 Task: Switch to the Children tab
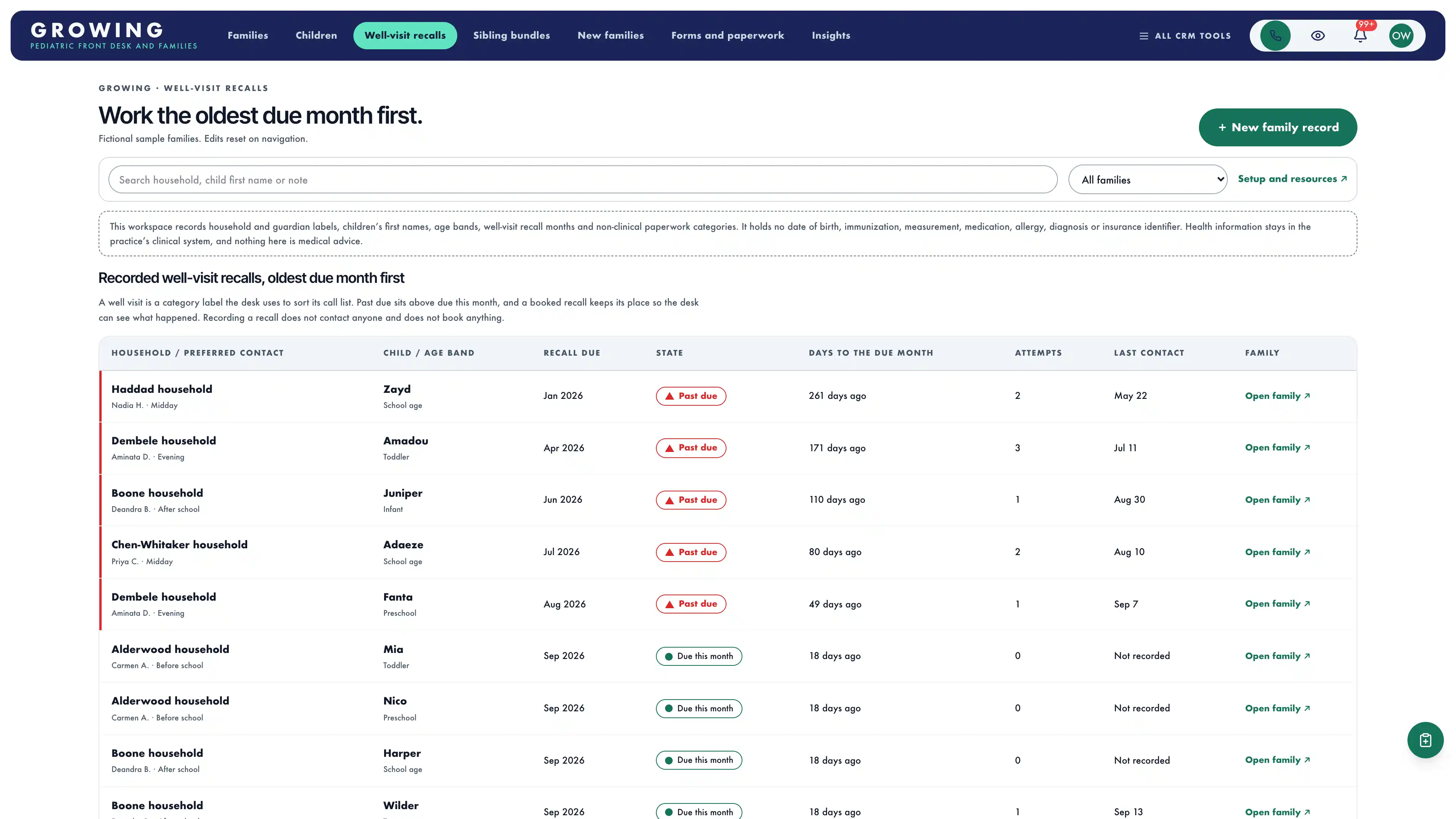[x=316, y=36]
